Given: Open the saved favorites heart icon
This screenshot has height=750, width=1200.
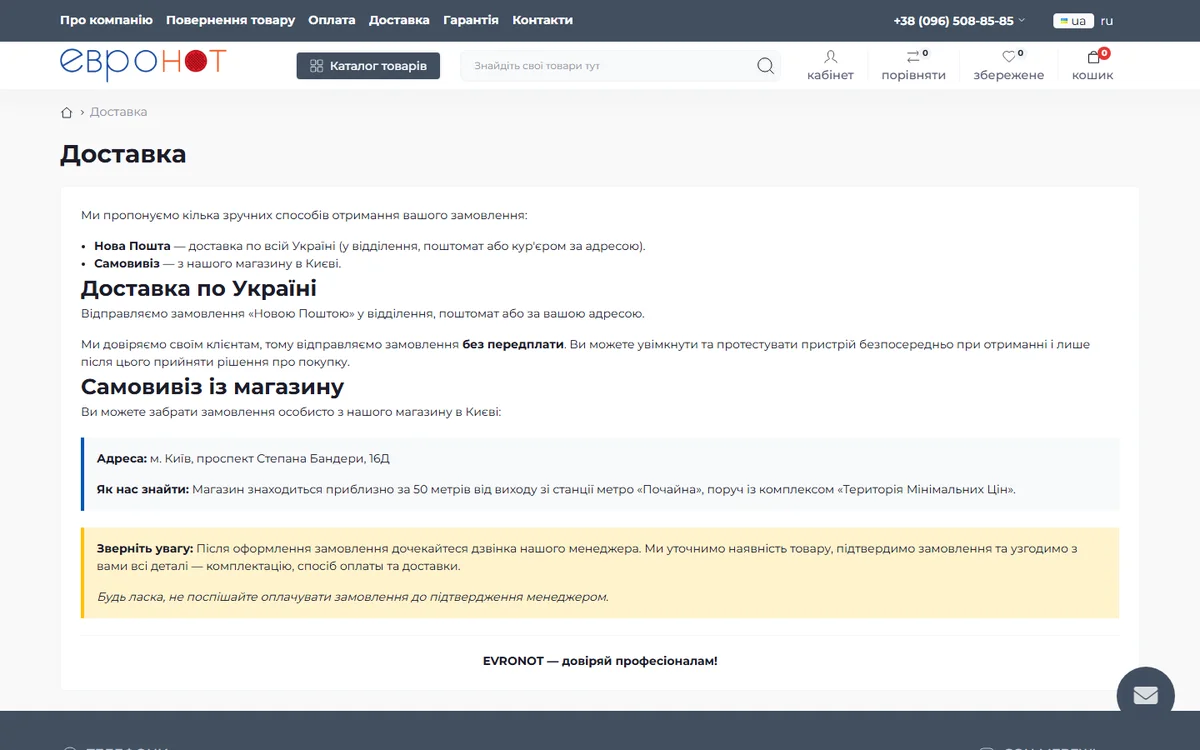Looking at the screenshot, I should [1009, 57].
